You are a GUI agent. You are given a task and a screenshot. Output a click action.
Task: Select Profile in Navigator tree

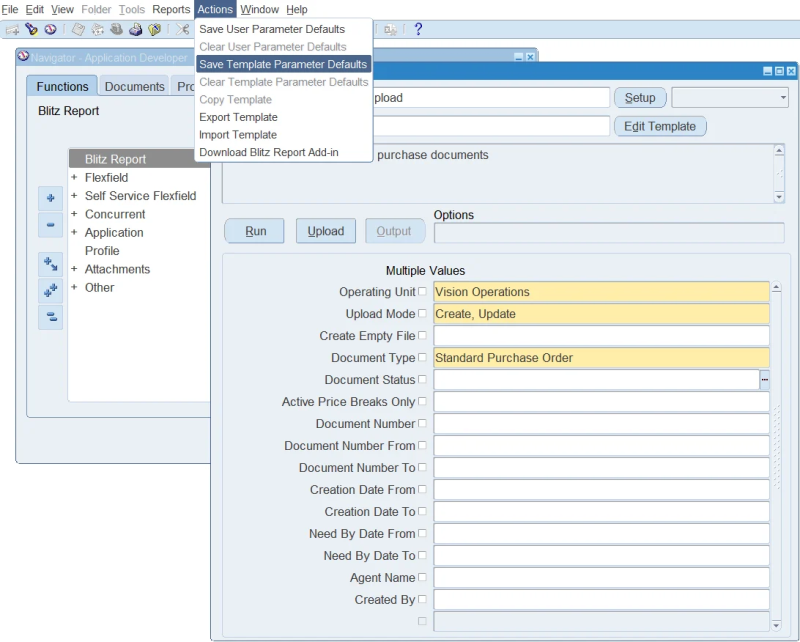[102, 251]
